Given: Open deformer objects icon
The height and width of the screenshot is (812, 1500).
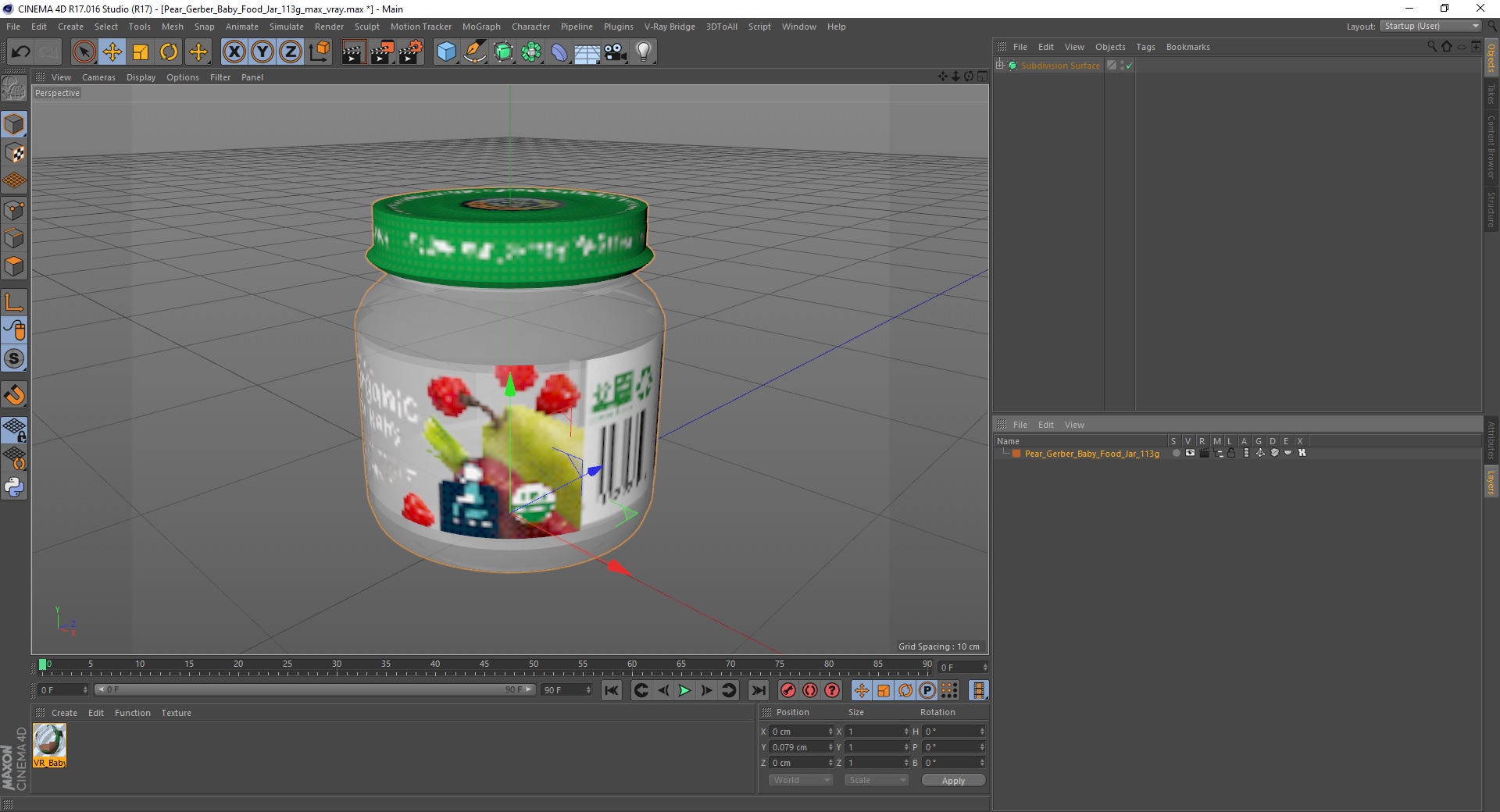Looking at the screenshot, I should (x=559, y=52).
